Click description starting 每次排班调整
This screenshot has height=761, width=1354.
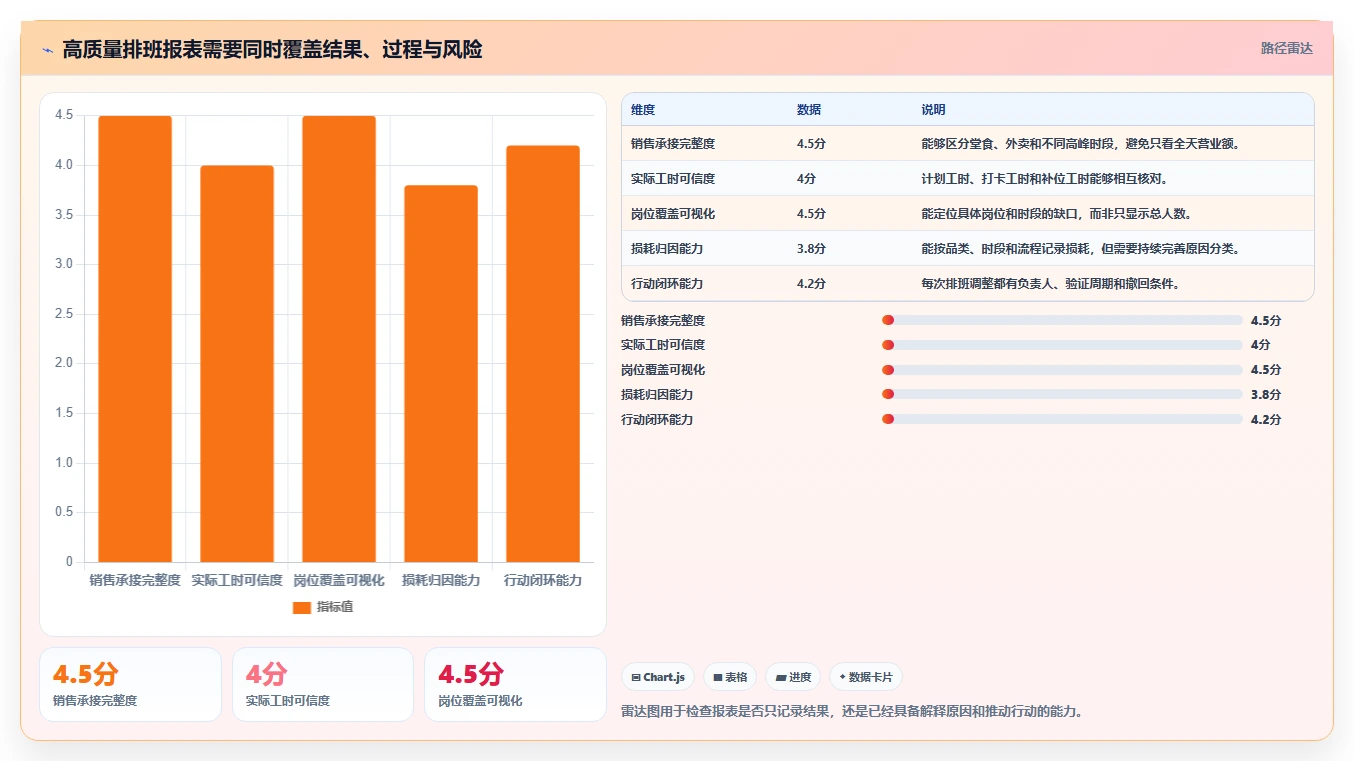1051,284
